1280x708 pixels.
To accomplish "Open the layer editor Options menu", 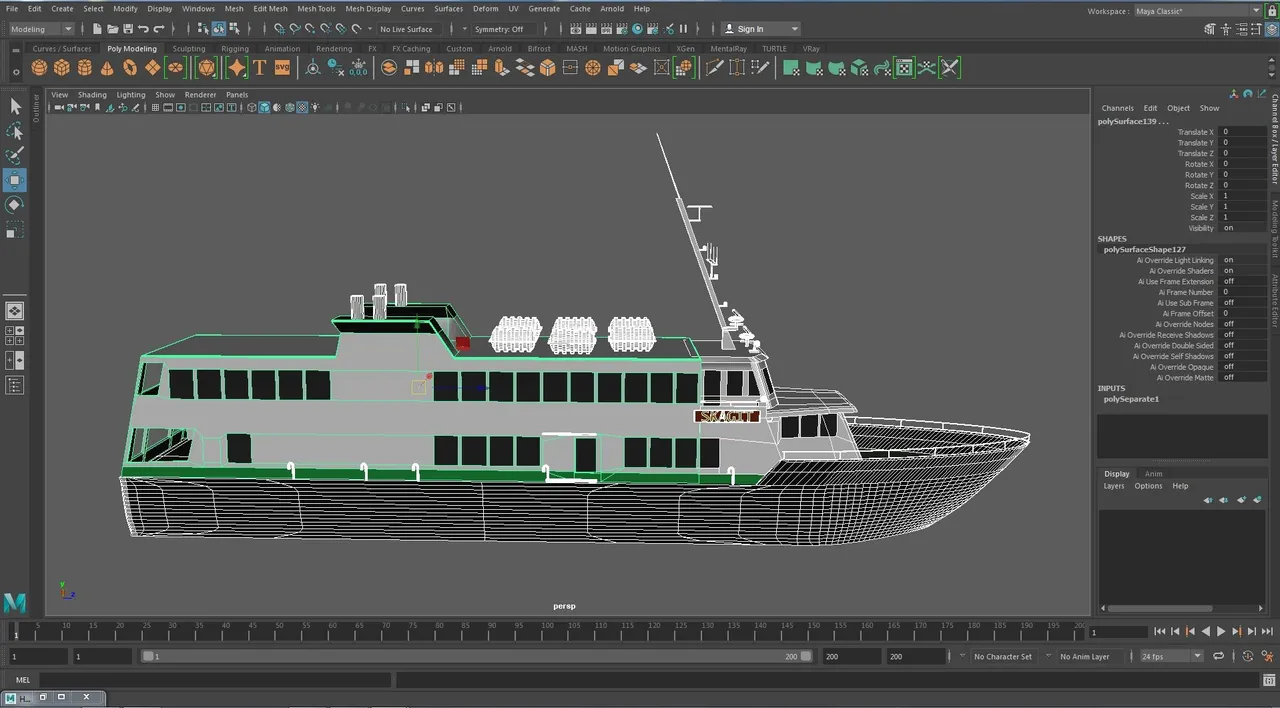I will [1148, 486].
